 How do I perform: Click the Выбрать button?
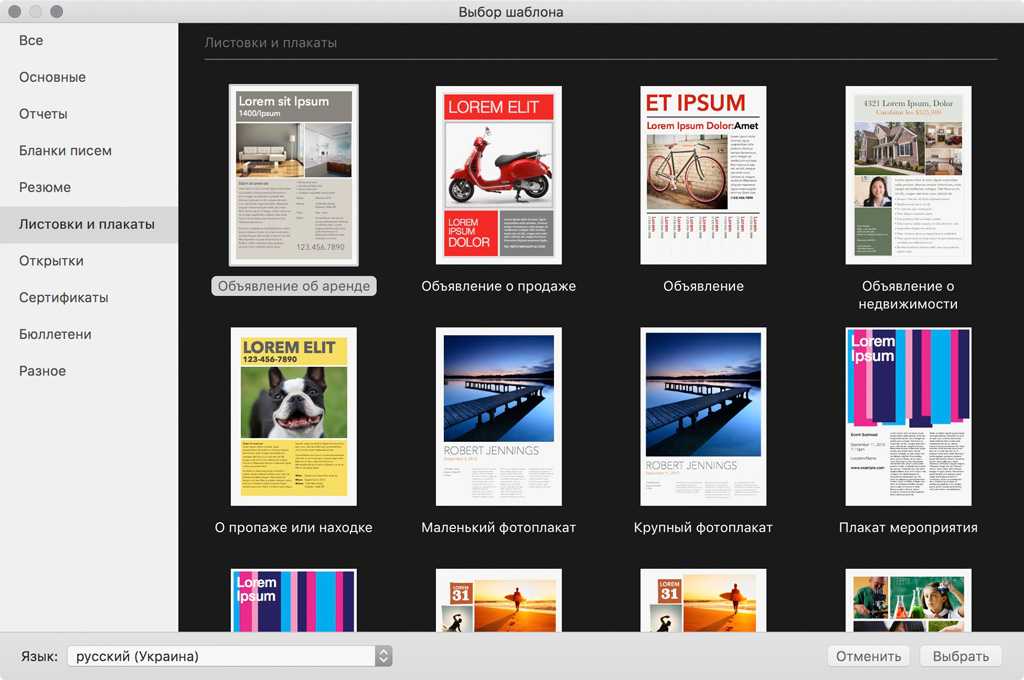click(x=960, y=656)
